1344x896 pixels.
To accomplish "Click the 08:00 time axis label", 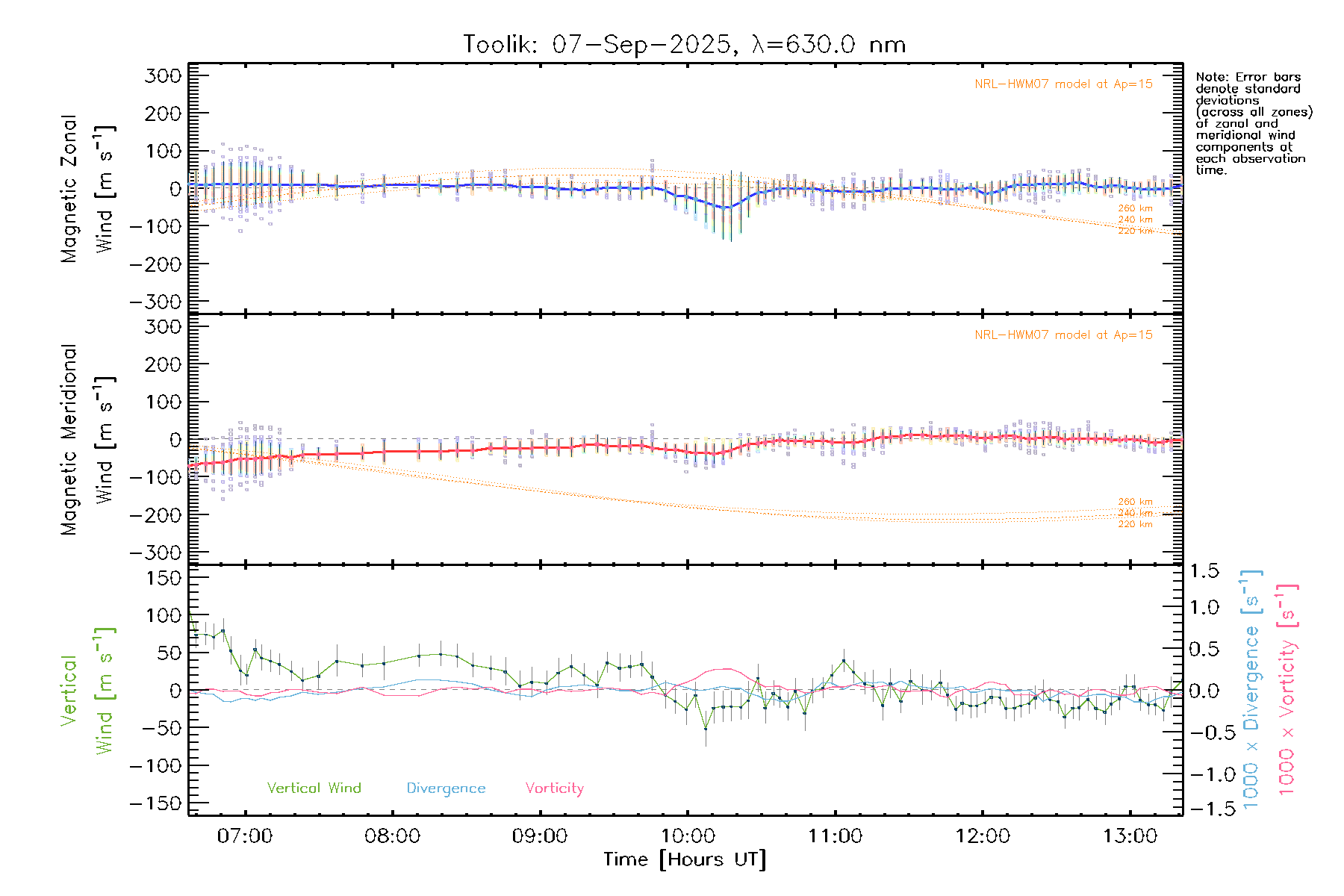I will tap(392, 836).
